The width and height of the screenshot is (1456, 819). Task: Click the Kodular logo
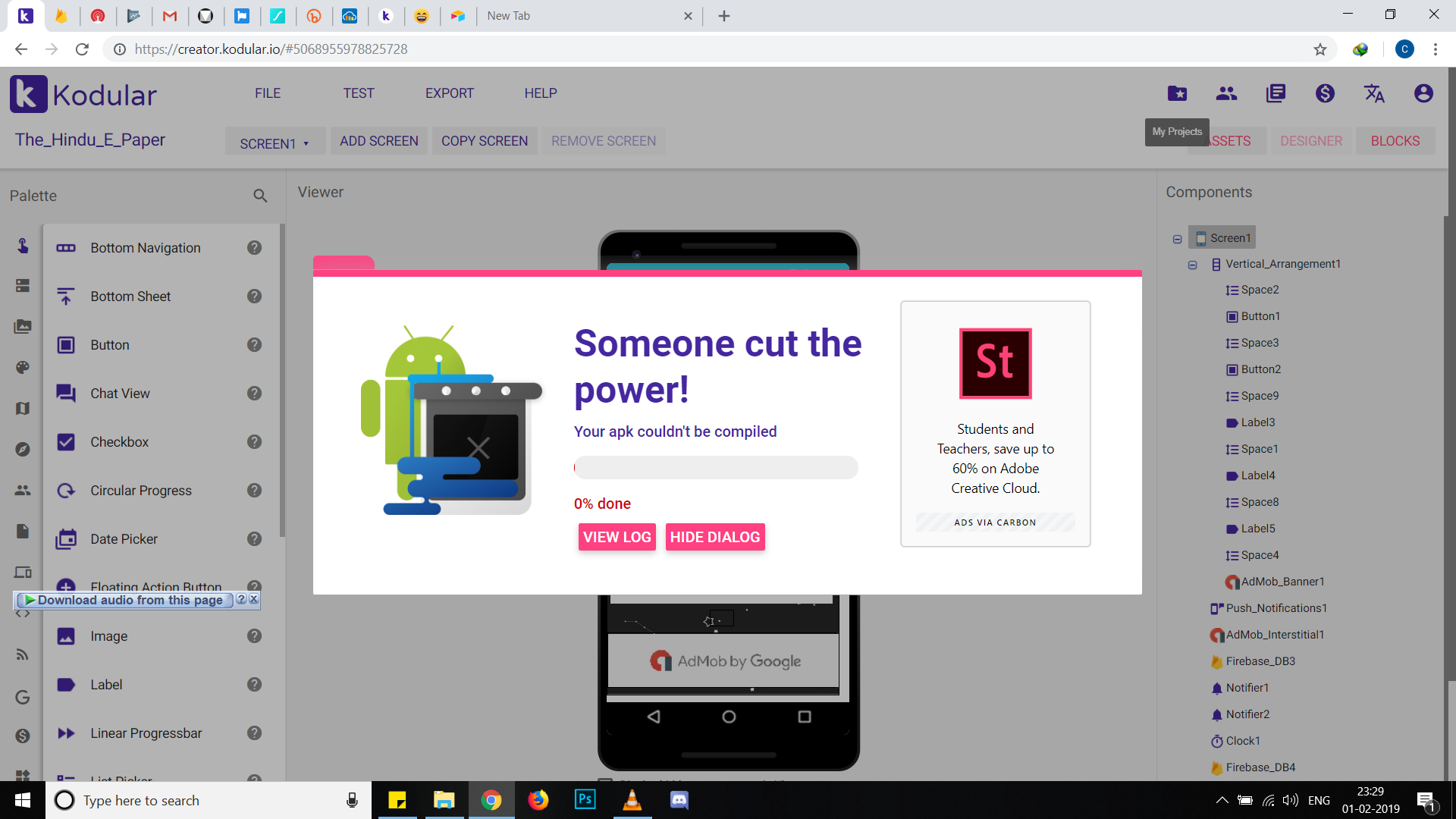(83, 94)
